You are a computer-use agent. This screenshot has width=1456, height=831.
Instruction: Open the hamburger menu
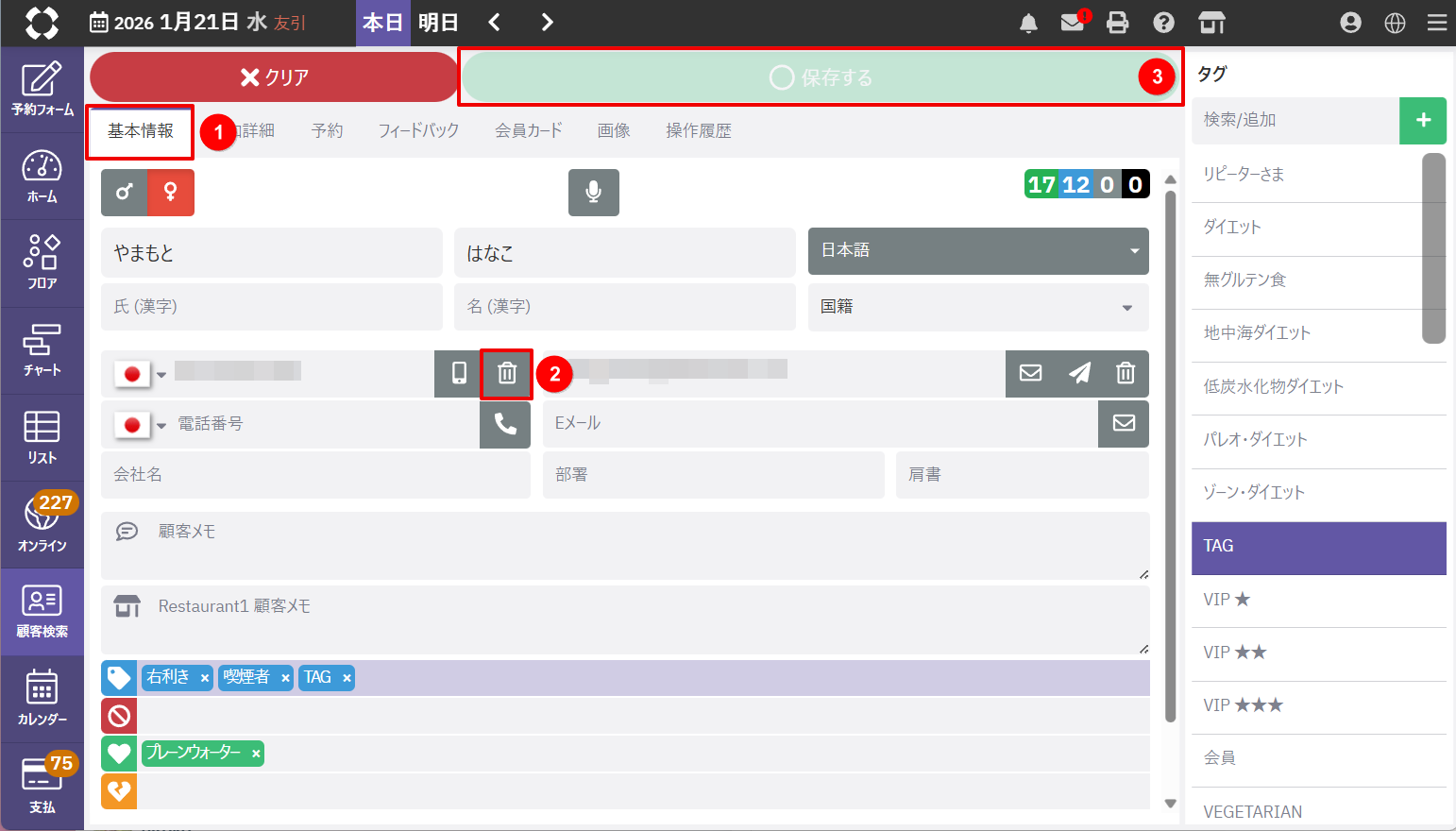coord(1437,23)
